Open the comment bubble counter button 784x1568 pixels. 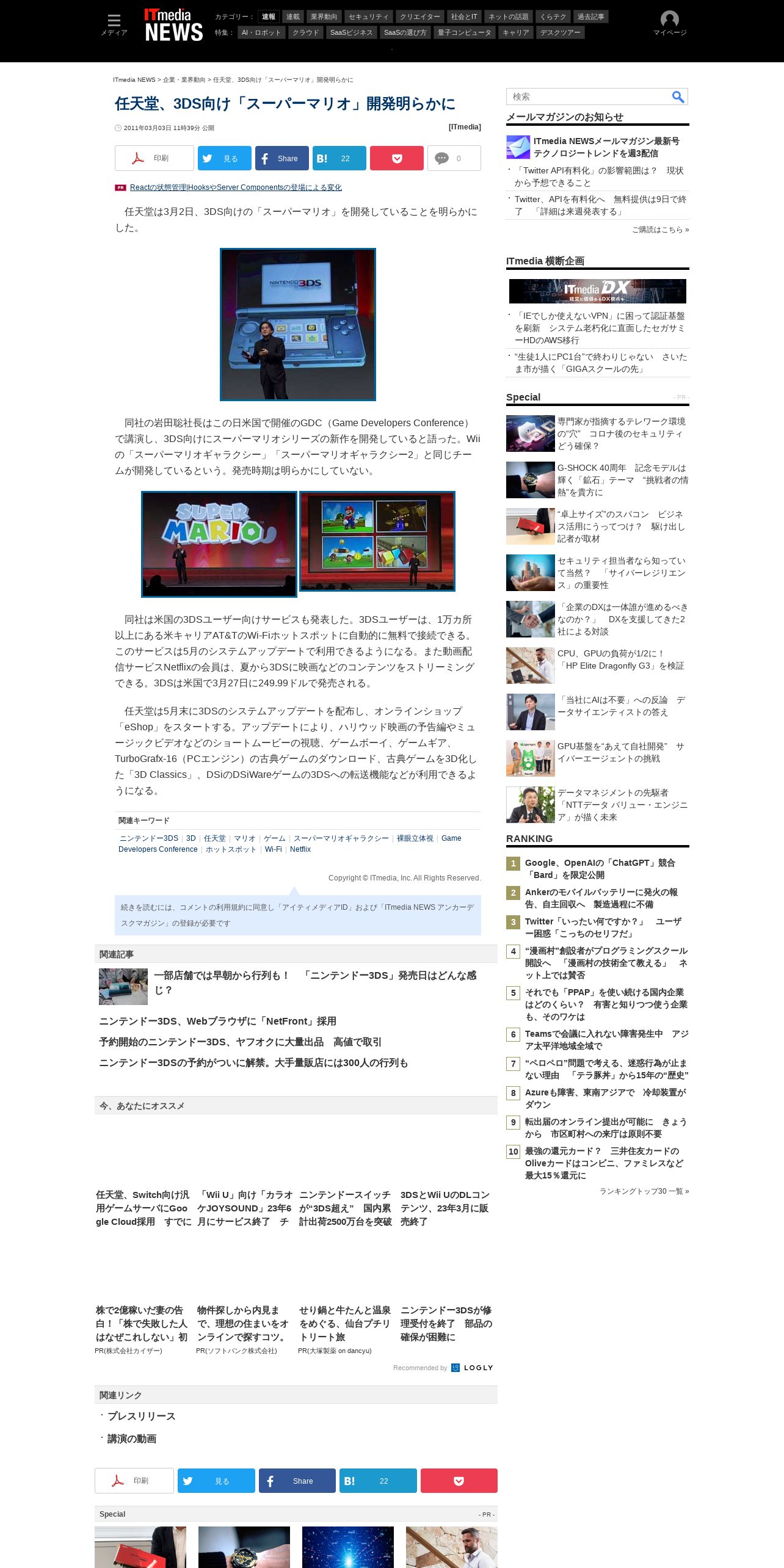point(454,158)
